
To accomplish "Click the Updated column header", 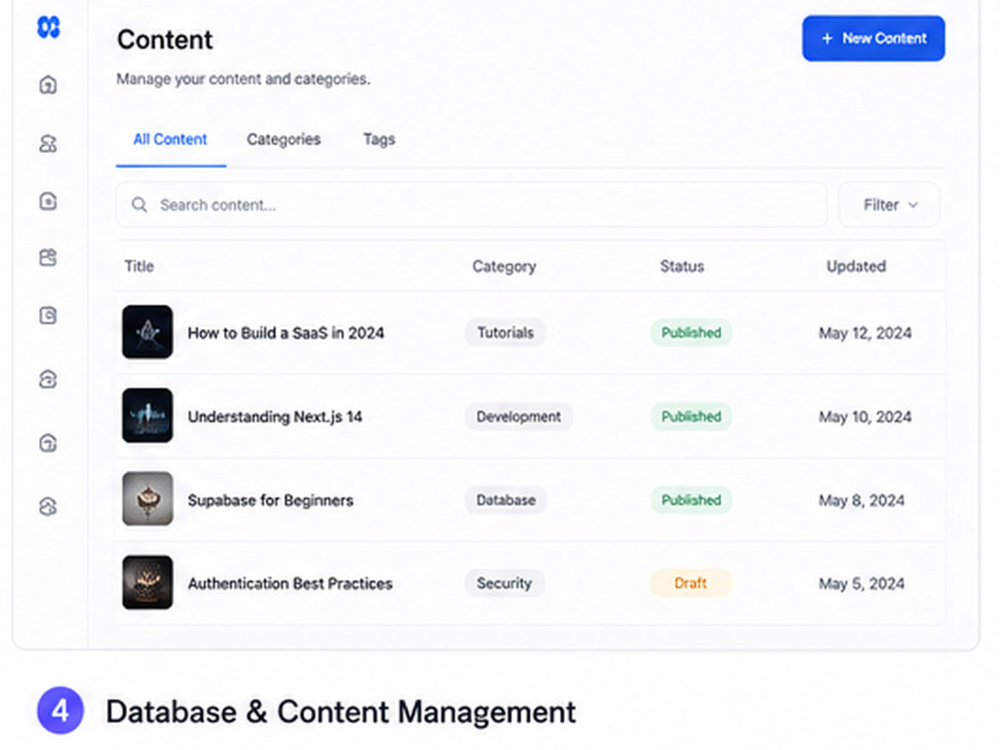I will [x=856, y=266].
